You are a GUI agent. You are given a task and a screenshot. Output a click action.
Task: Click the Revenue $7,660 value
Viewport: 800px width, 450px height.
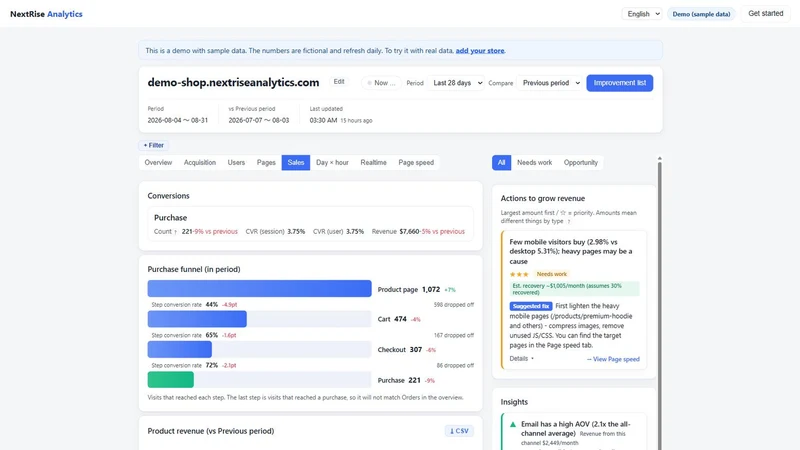click(x=409, y=232)
